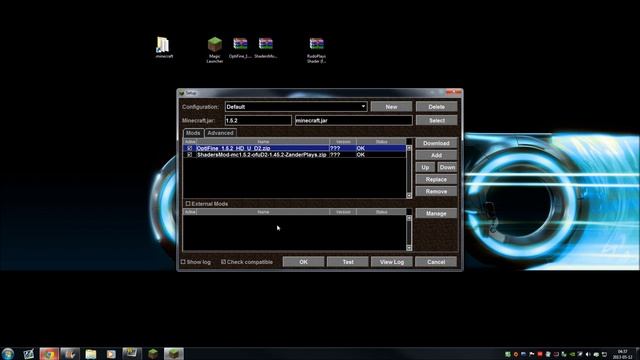640x360 pixels.
Task: Close the Setup window
Action: [453, 92]
